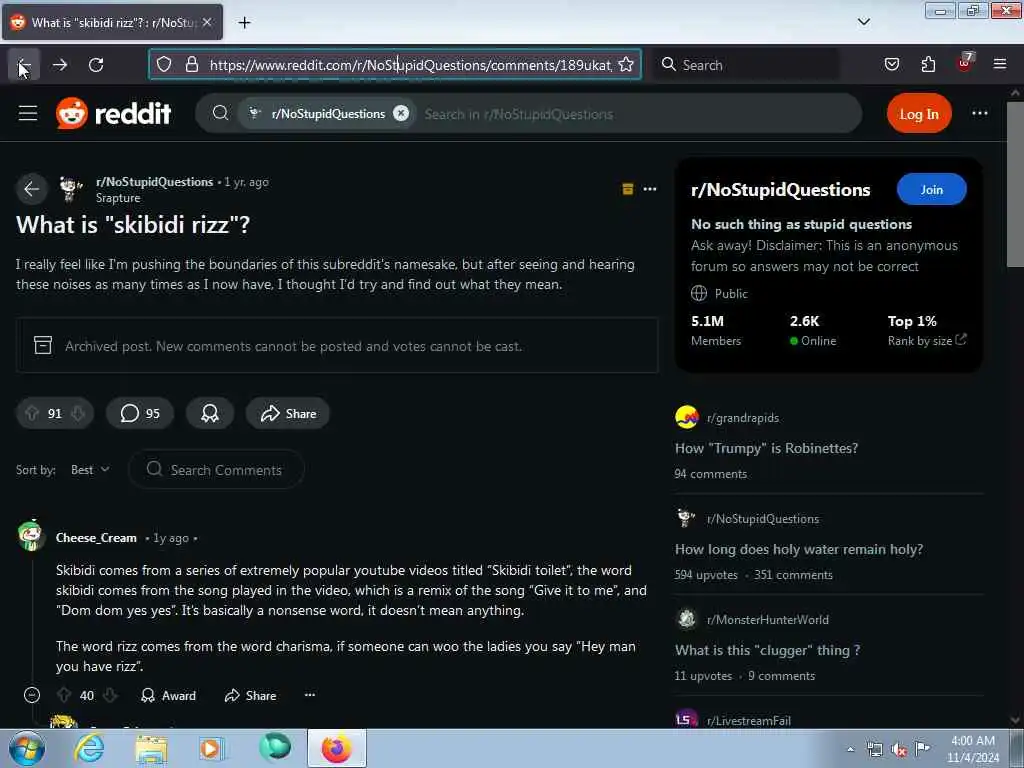Screen dimensions: 1024x768
Task: Open the r/LivestreamFail community link
Action: coord(748,720)
